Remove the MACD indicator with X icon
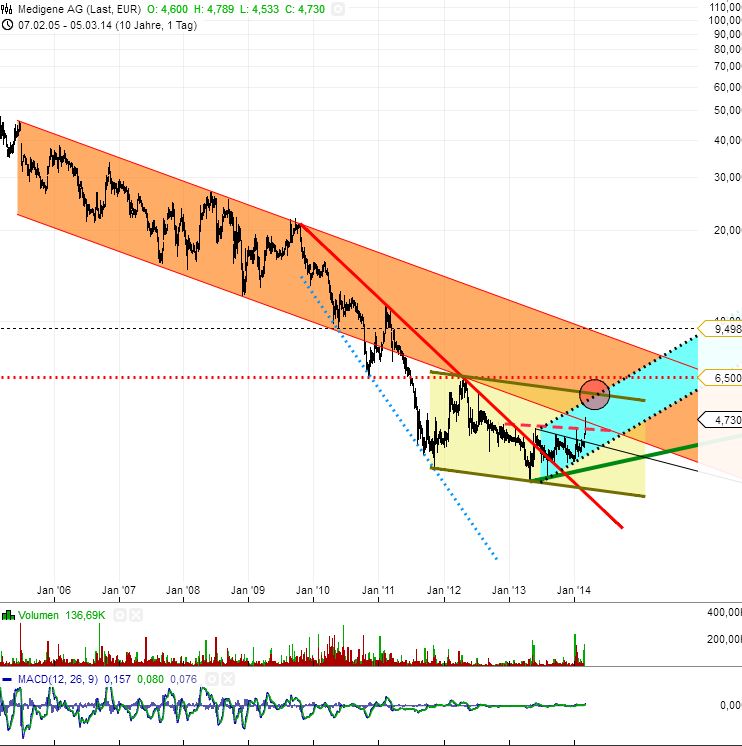The image size is (742, 746). tap(228, 679)
